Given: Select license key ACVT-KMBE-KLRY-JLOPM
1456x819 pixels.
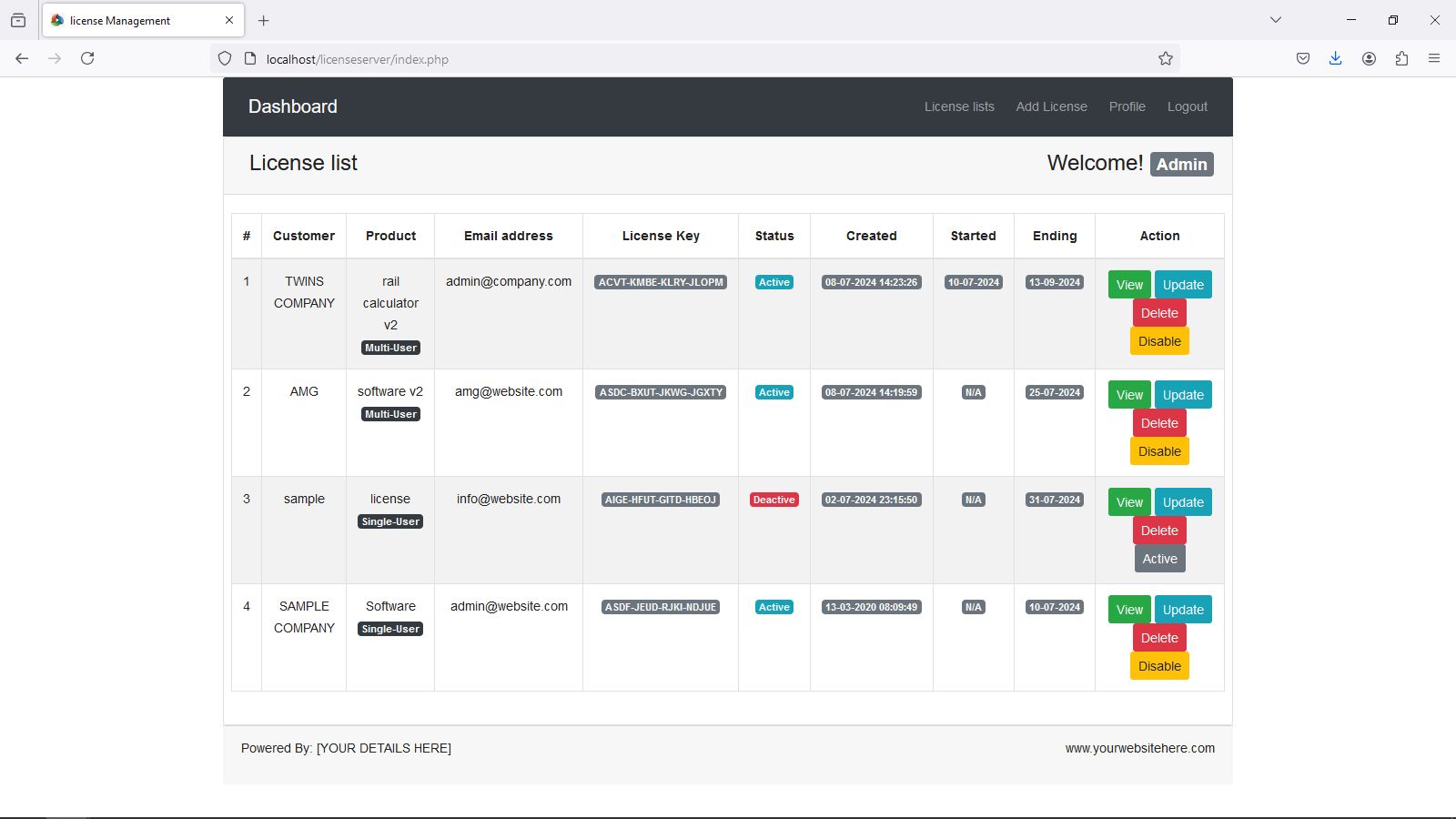Looking at the screenshot, I should coord(661,282).
